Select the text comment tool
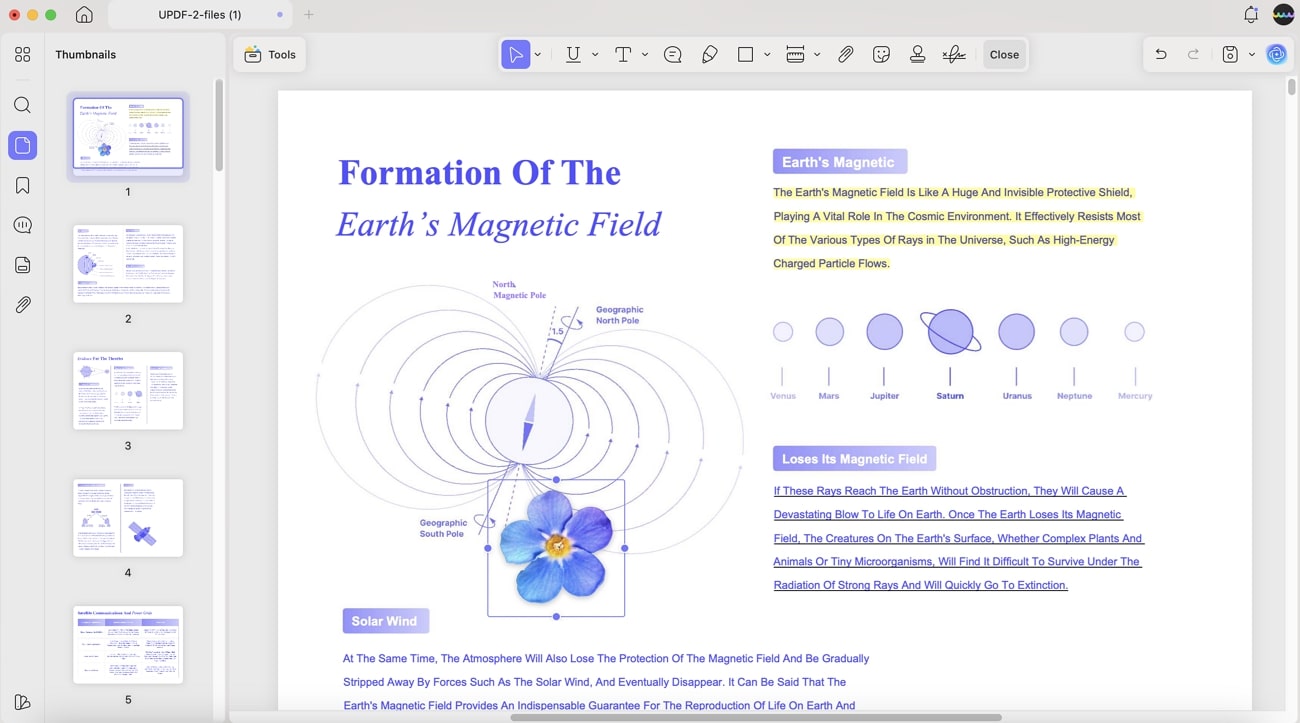The image size is (1300, 723). pyautogui.click(x=623, y=55)
